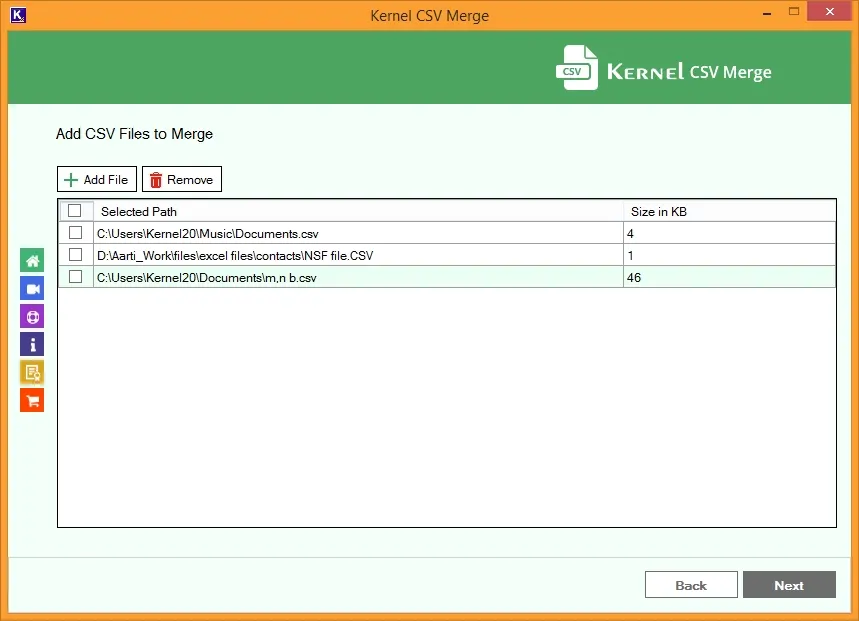Open the Home sidebar icon
Image resolution: width=859 pixels, height=621 pixels.
(32, 260)
